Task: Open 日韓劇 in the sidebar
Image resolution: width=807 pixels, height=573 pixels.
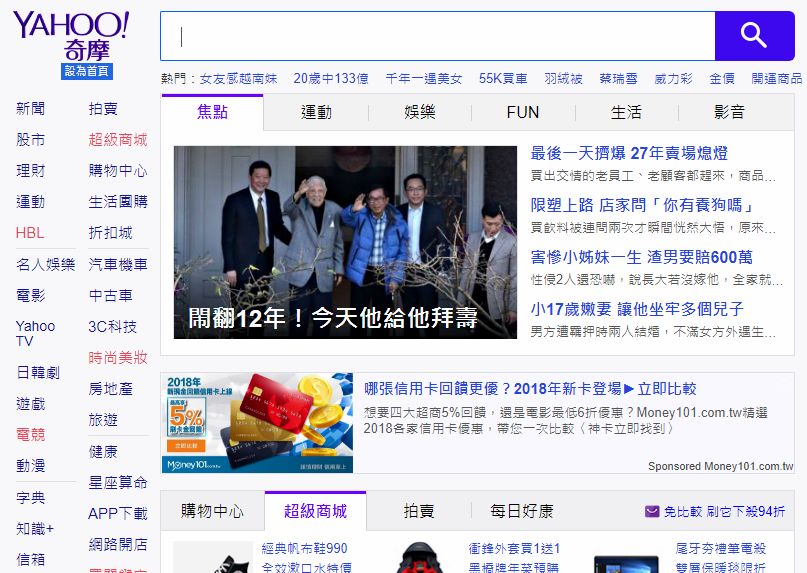Action: (38, 372)
